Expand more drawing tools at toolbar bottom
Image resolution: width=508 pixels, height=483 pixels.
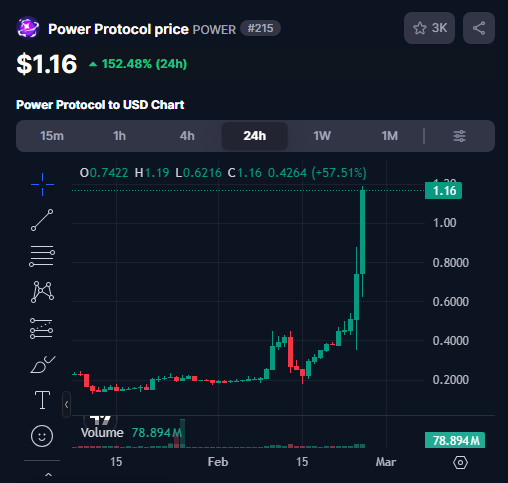tap(48, 474)
